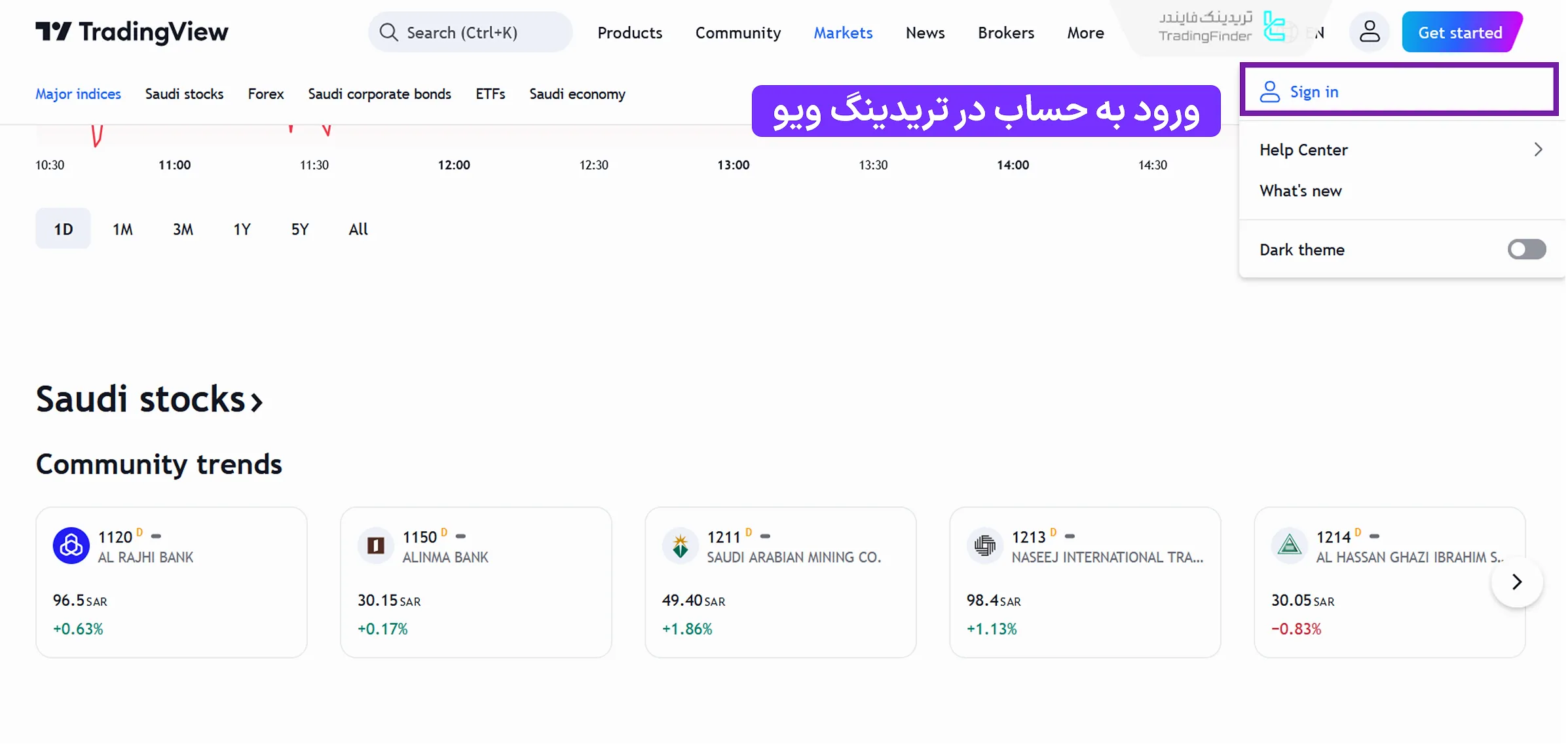Click the Sign In button
This screenshot has height=744, width=1568.
[1399, 91]
